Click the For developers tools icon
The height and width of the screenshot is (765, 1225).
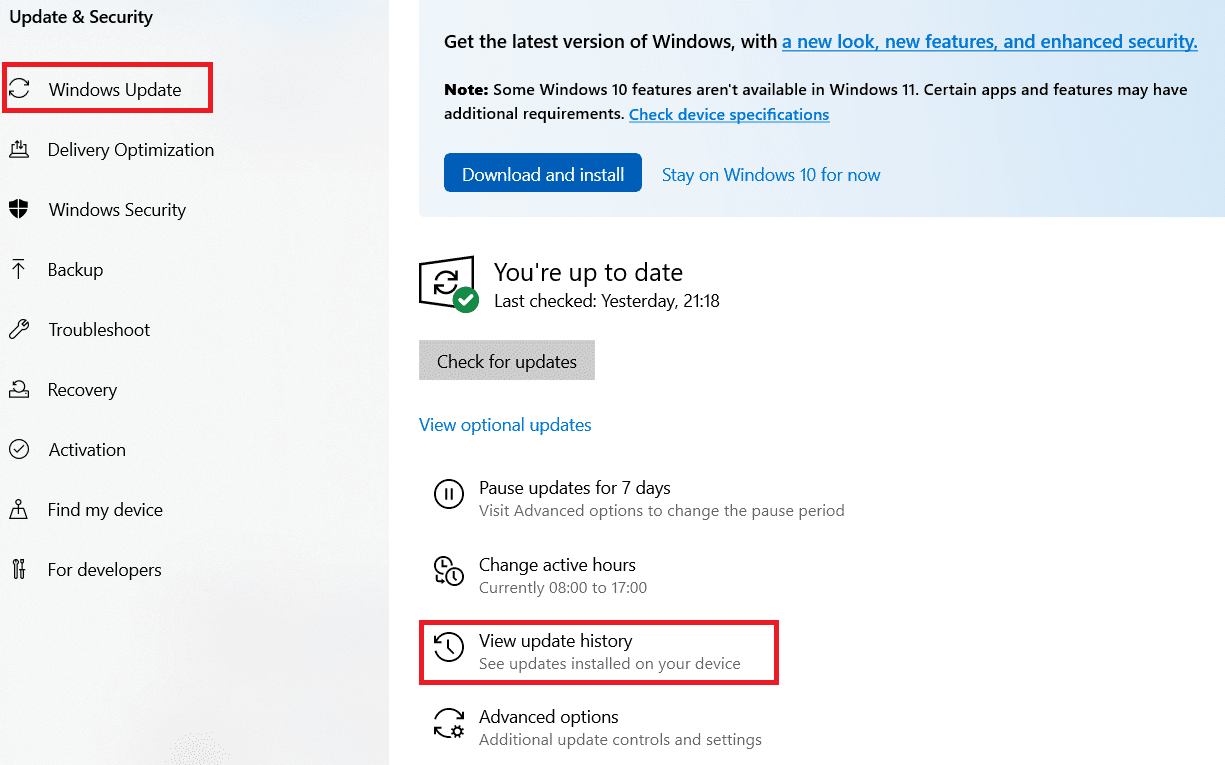pos(19,570)
